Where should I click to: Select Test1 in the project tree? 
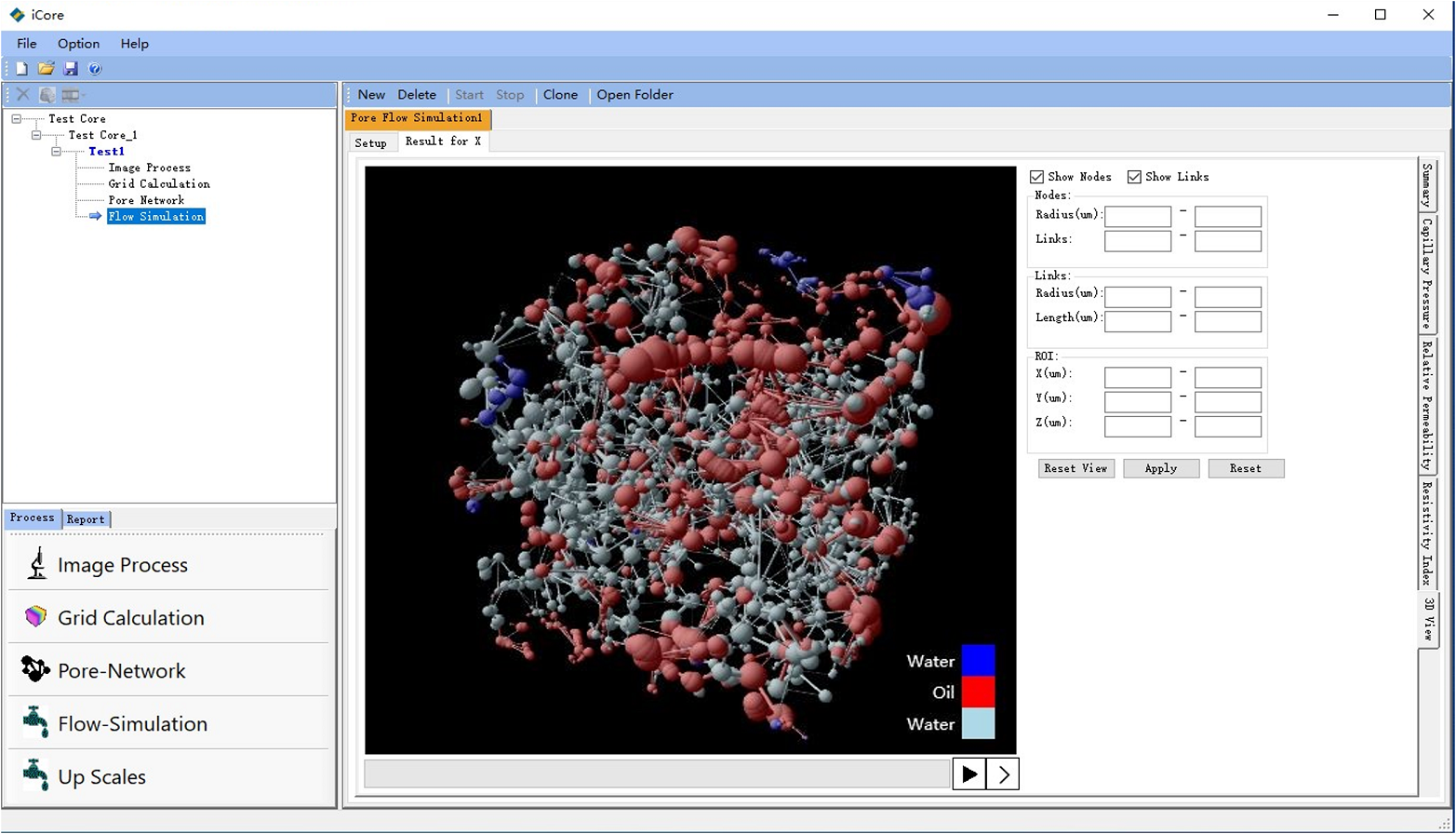[106, 151]
